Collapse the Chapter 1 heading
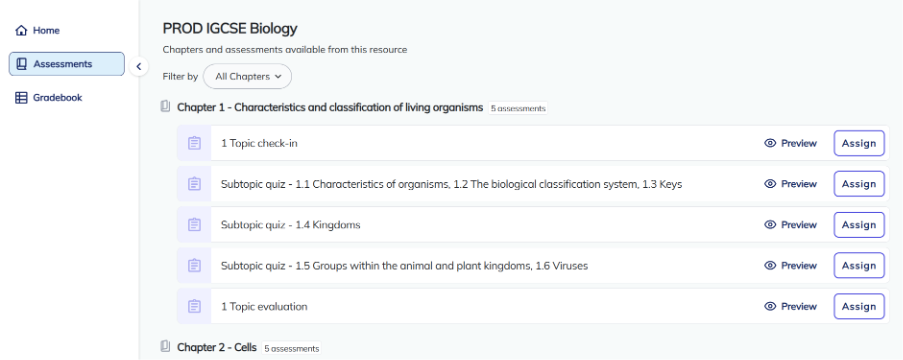The width and height of the screenshot is (903, 360). tap(330, 107)
